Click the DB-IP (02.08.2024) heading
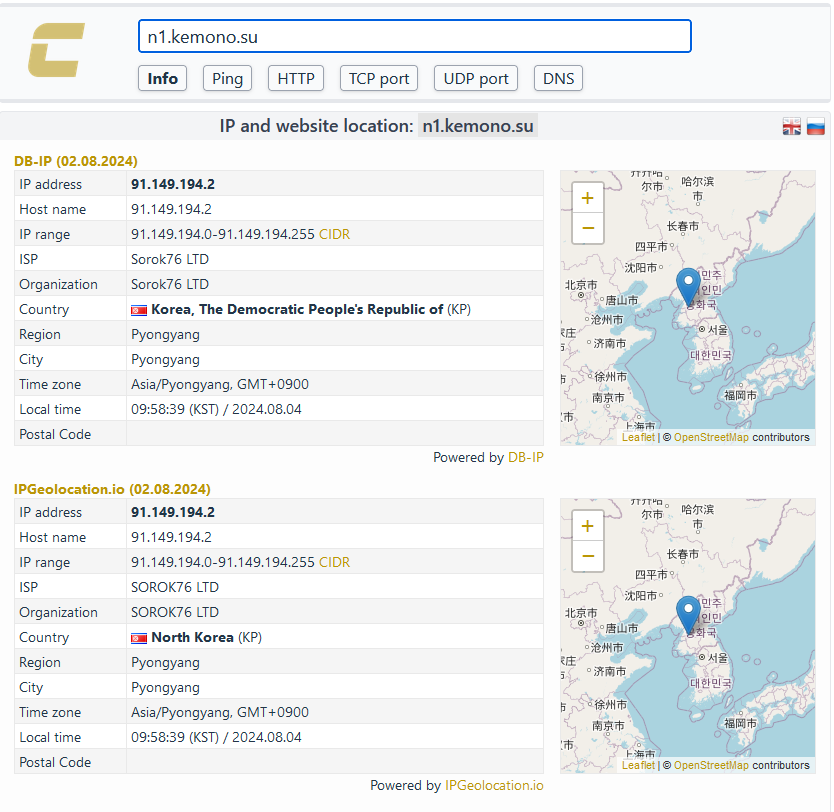The height and width of the screenshot is (812, 834). [76, 161]
